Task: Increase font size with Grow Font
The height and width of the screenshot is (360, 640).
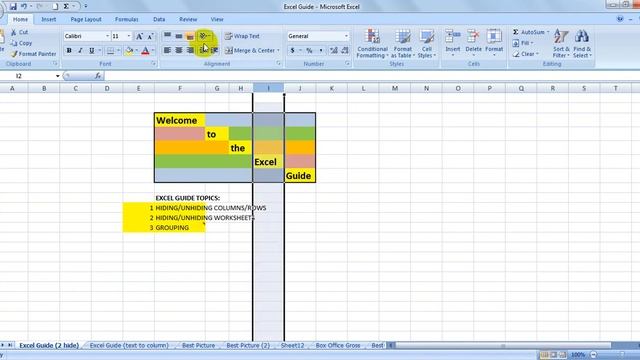Action: click(x=139, y=36)
